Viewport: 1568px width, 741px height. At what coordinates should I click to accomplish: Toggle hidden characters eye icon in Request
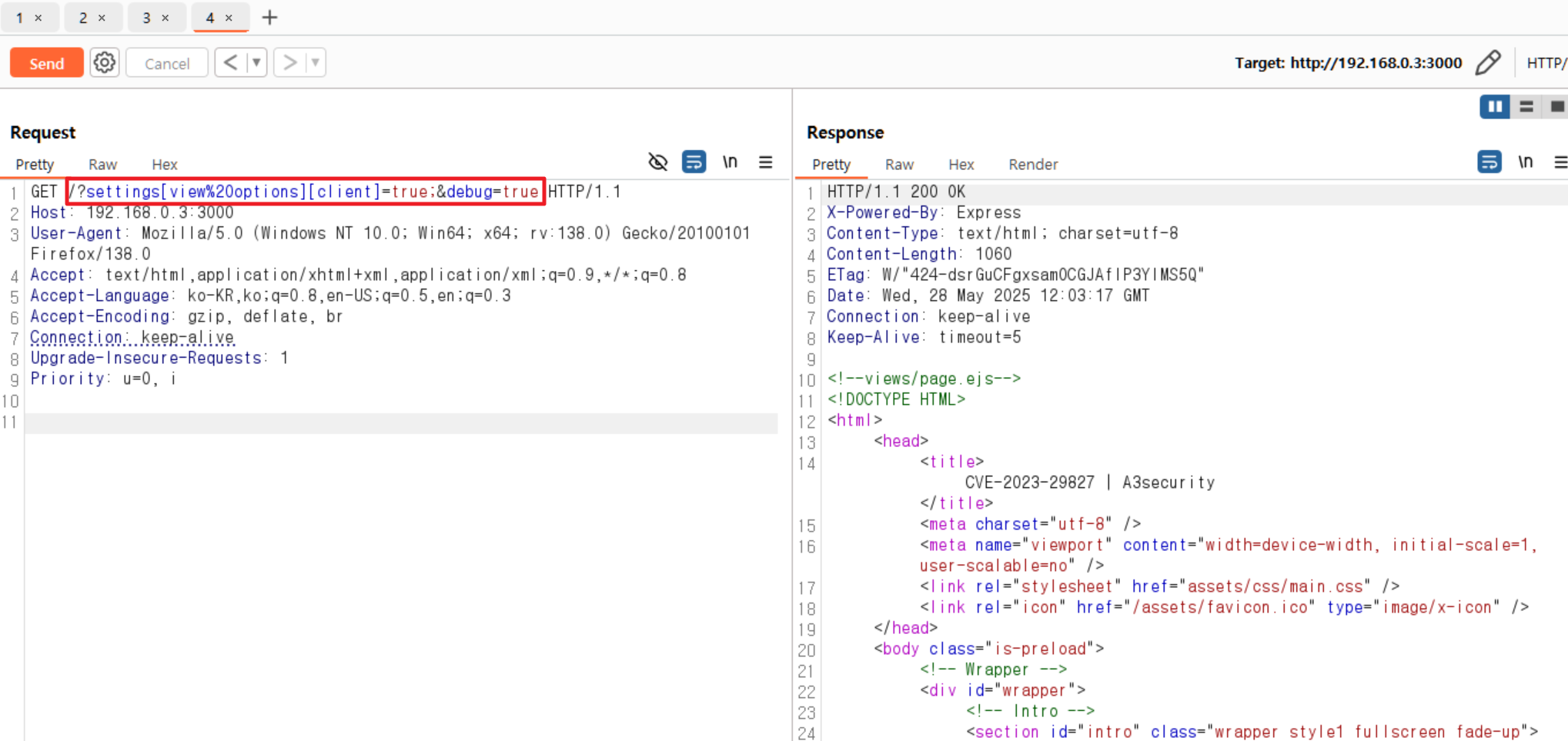(x=658, y=162)
